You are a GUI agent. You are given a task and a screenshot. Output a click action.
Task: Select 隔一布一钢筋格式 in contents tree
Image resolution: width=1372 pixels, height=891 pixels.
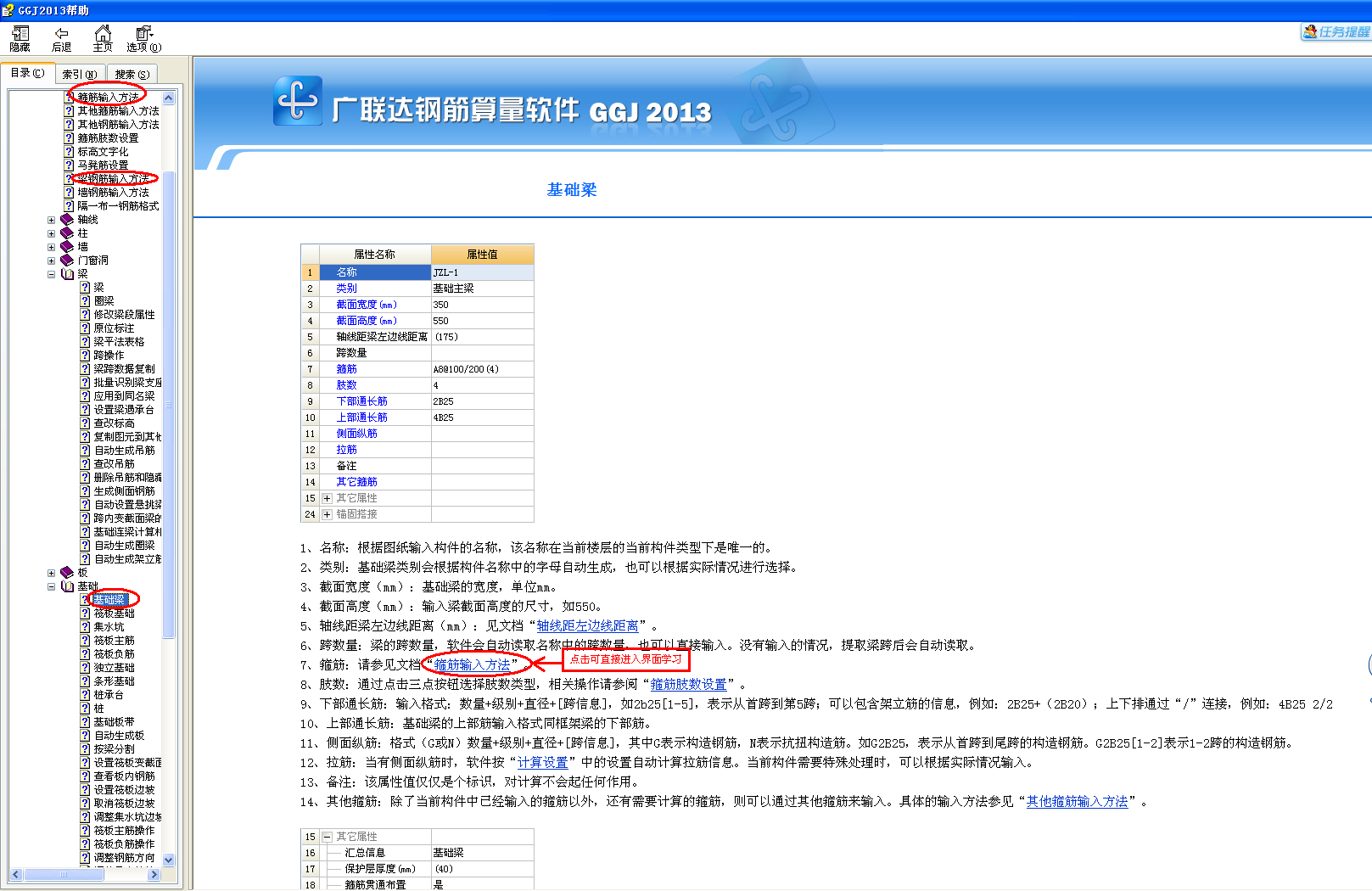tap(118, 206)
